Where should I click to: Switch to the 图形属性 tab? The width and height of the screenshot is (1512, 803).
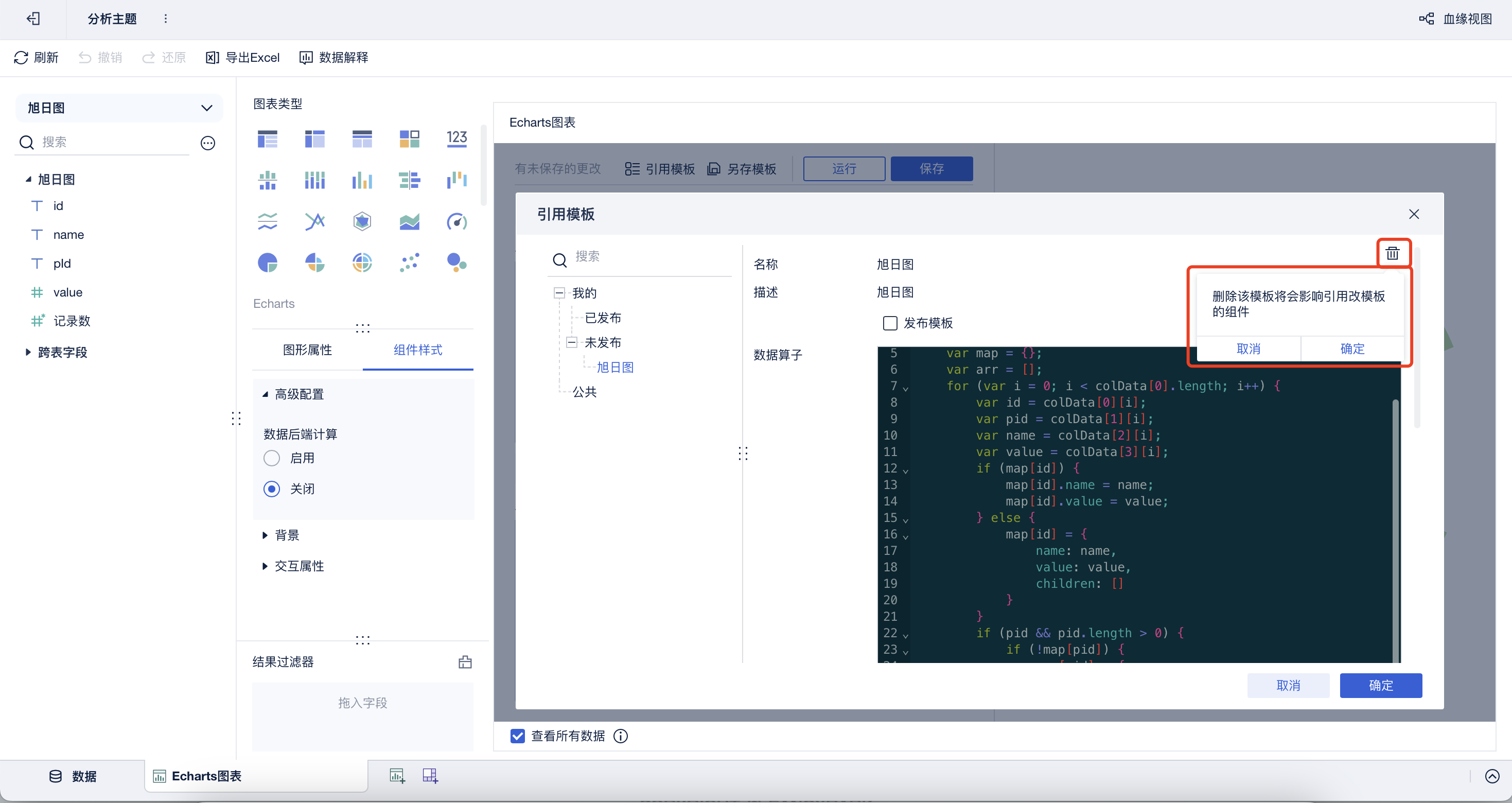pos(307,350)
